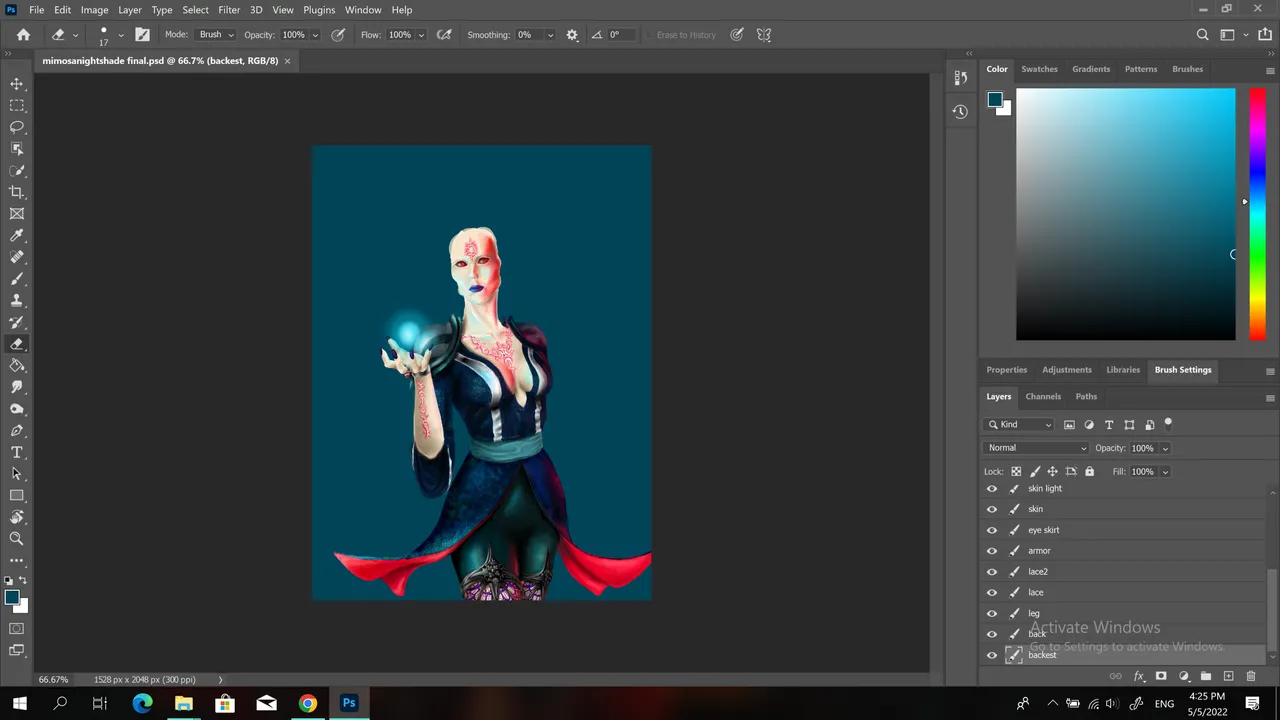
Task: Toggle pressure for opacity
Action: tap(338, 34)
